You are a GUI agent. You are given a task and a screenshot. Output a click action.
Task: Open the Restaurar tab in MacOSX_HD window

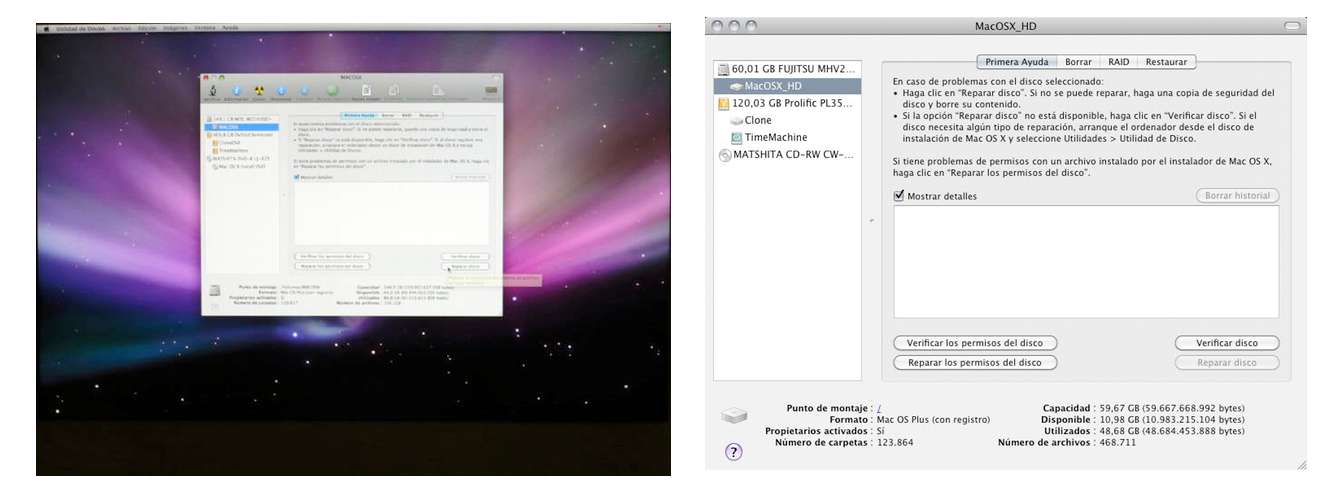click(x=1166, y=62)
